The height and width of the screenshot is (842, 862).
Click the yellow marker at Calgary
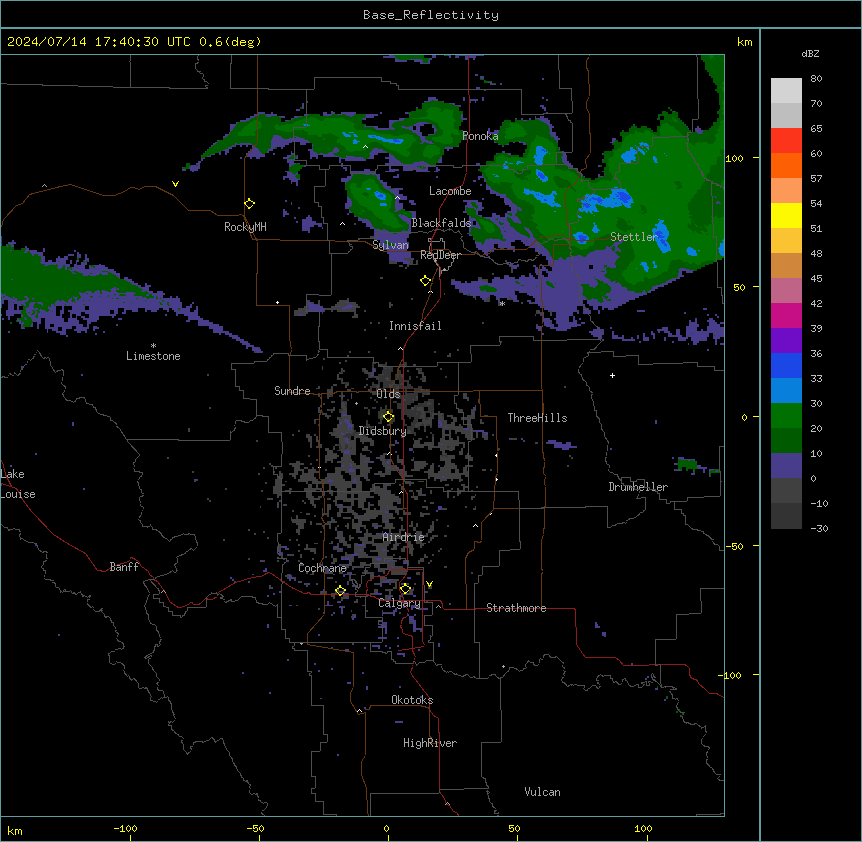tap(405, 589)
